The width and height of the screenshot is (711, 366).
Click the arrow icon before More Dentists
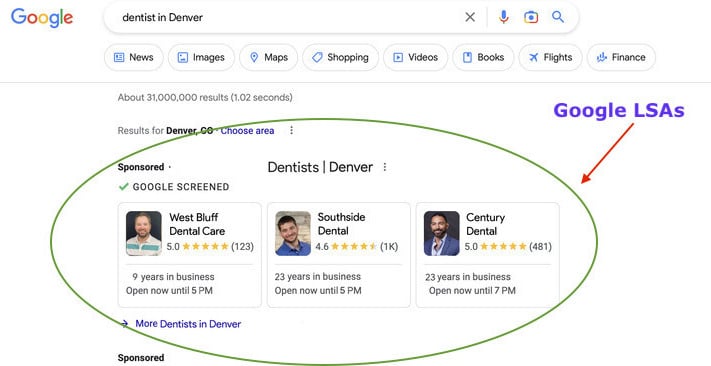click(124, 323)
